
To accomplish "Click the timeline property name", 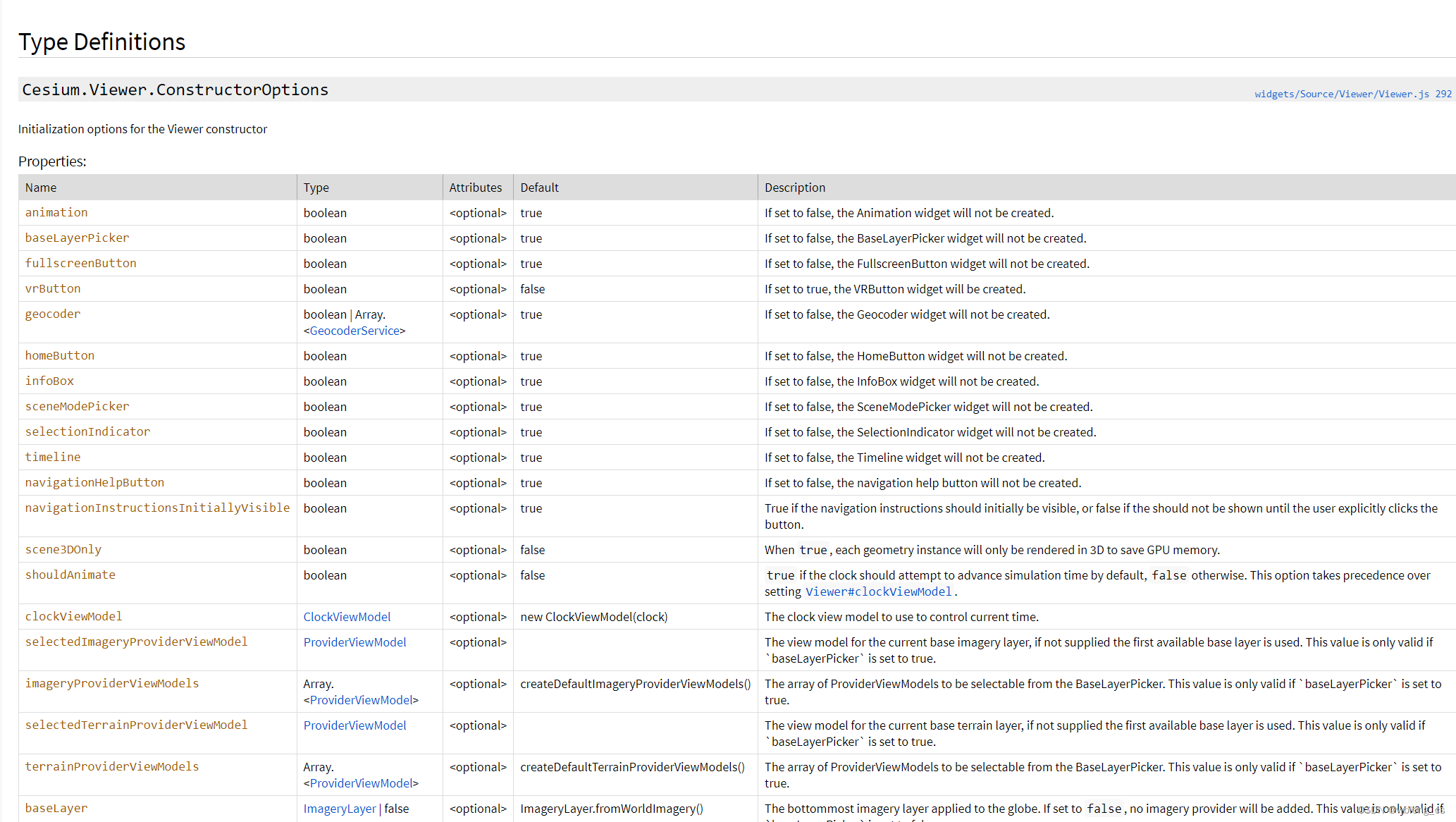I will click(x=53, y=457).
